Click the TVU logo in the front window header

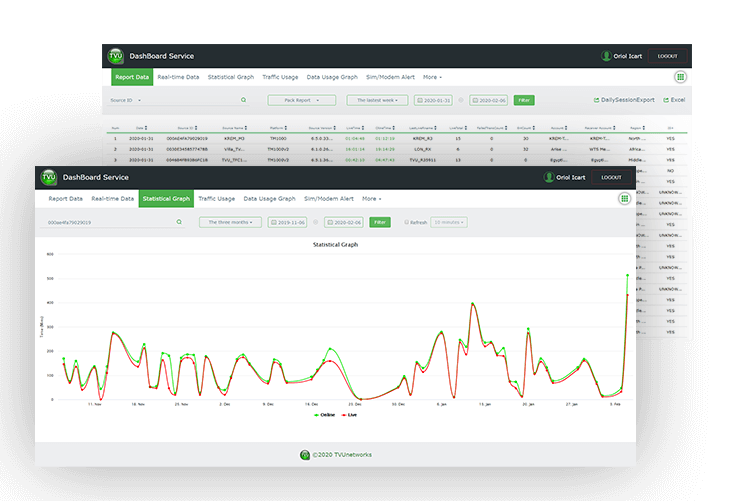[49, 177]
